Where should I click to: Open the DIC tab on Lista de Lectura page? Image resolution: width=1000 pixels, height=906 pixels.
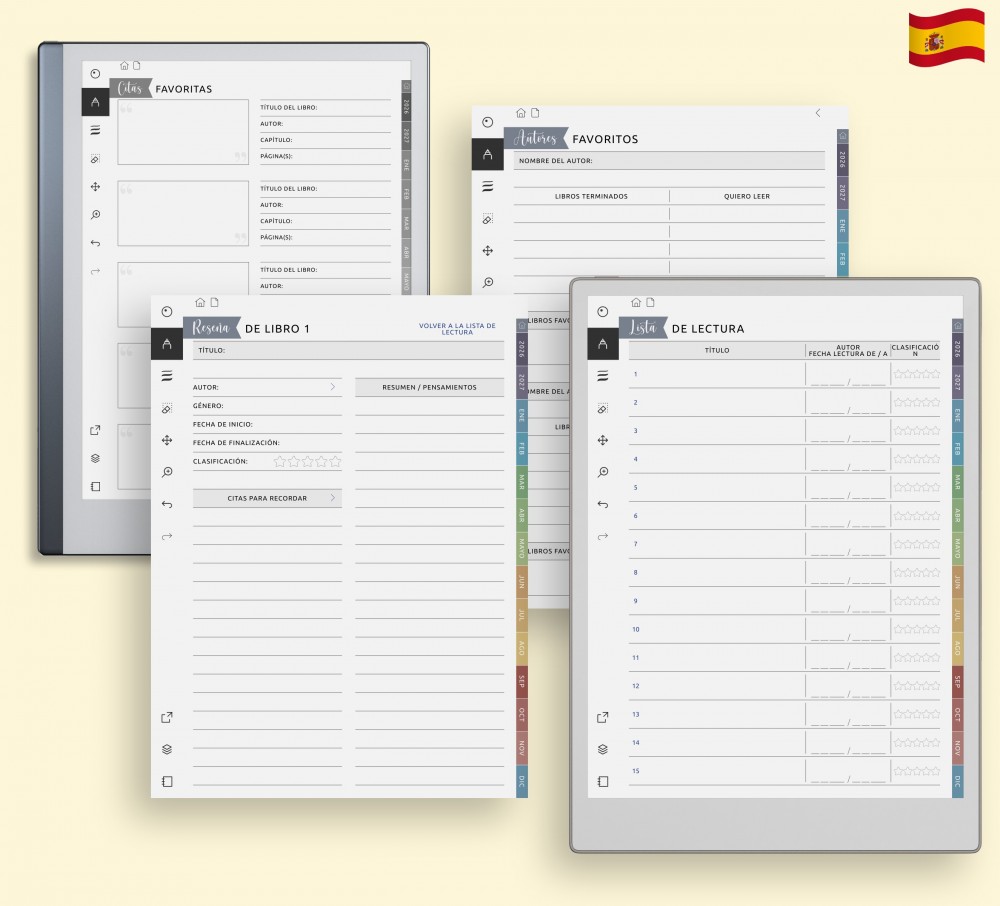click(957, 781)
